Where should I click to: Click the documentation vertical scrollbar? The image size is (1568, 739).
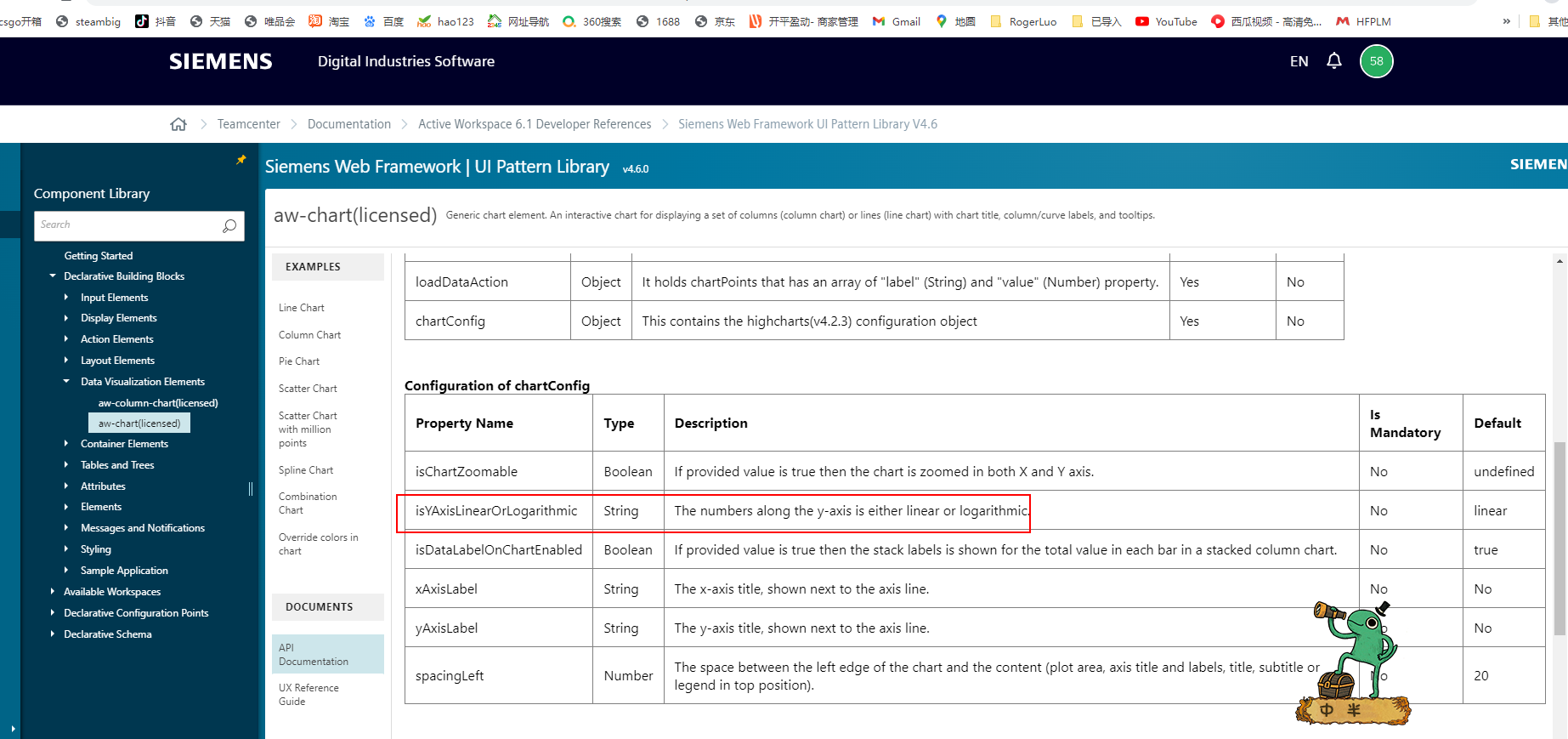1560,538
